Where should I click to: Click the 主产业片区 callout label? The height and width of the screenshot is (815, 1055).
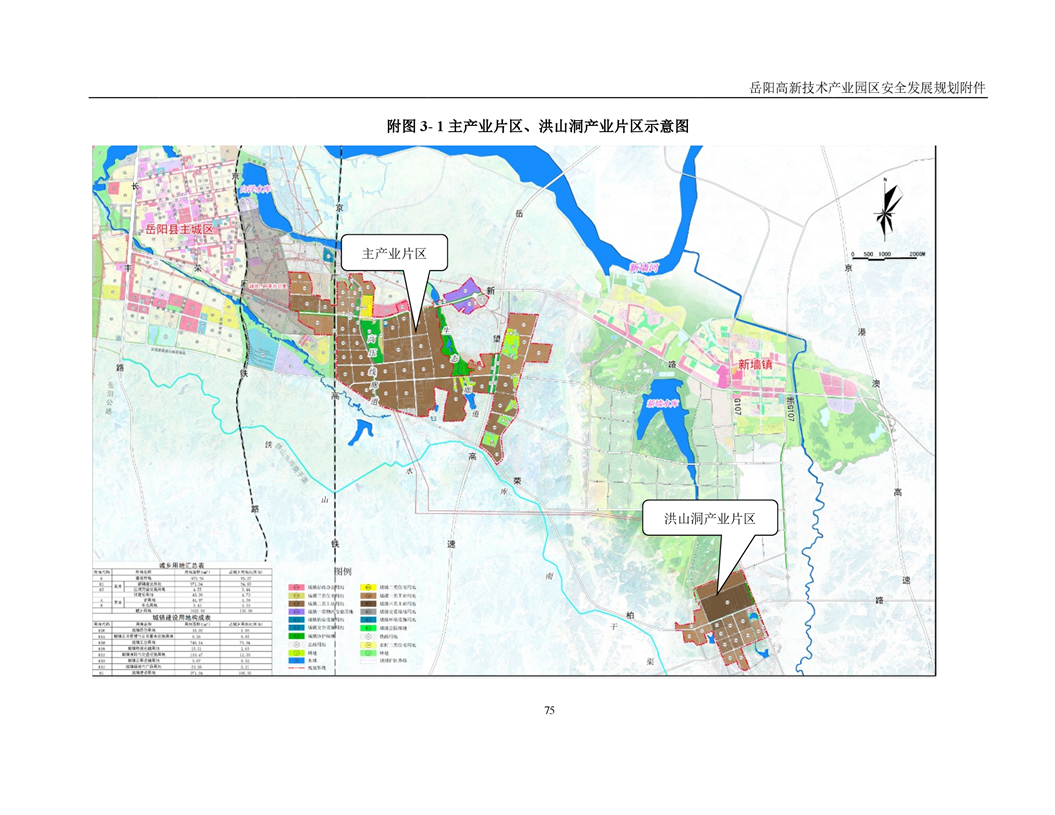(394, 255)
